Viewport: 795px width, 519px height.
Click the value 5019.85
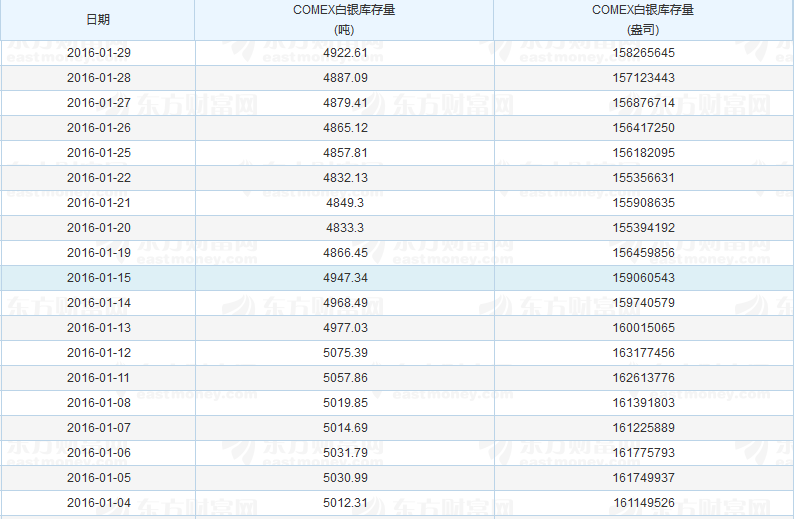tap(345, 403)
